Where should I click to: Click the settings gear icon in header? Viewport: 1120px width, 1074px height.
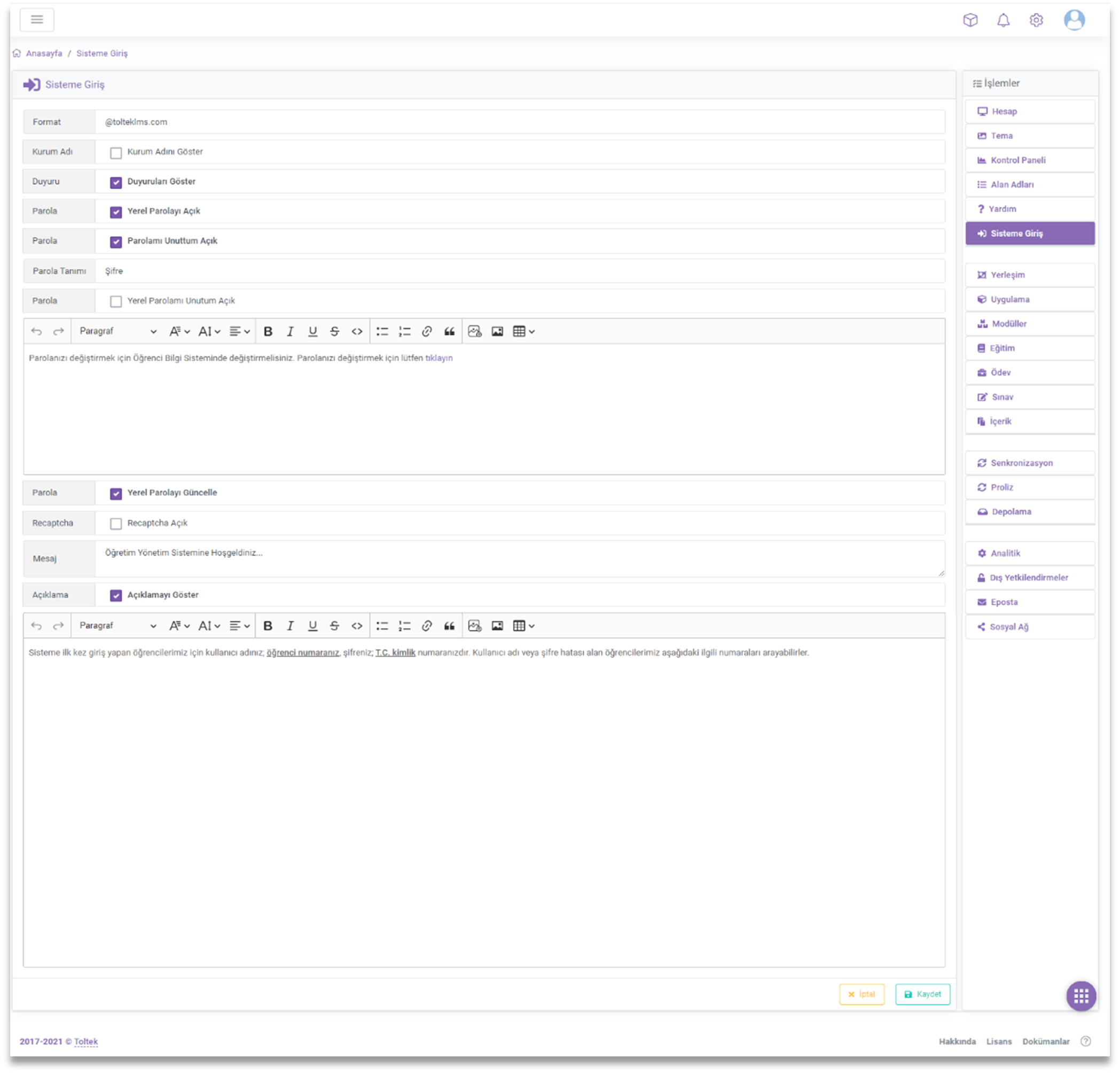pos(1036,21)
